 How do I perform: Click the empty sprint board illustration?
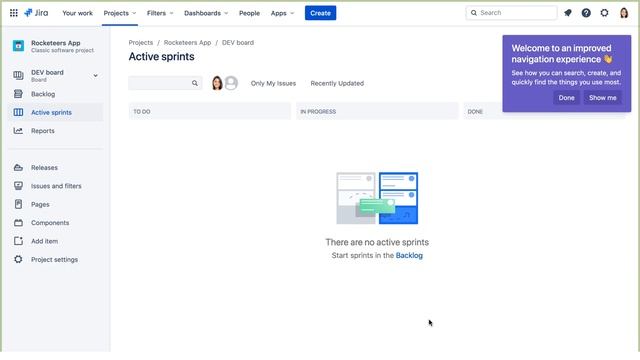coord(377,198)
